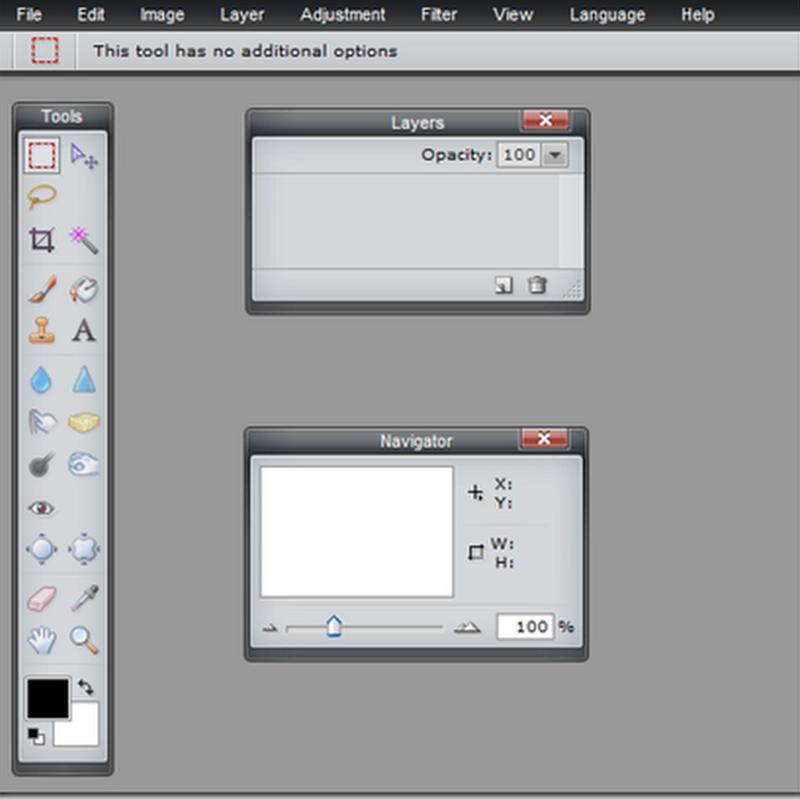Viewport: 800px width, 800px height.
Task: Select the Magic Wand tool
Action: point(84,240)
